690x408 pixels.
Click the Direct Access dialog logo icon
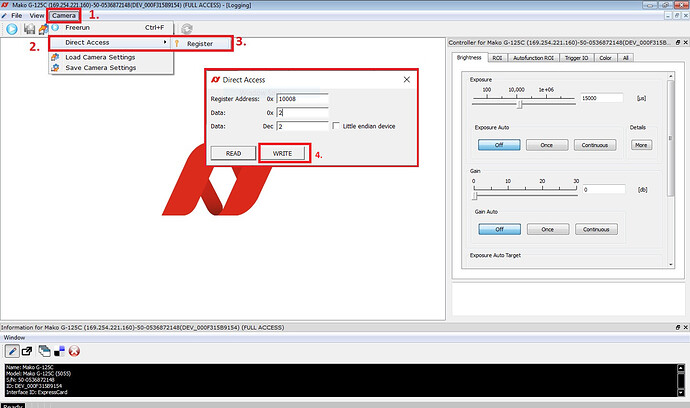tap(215, 80)
